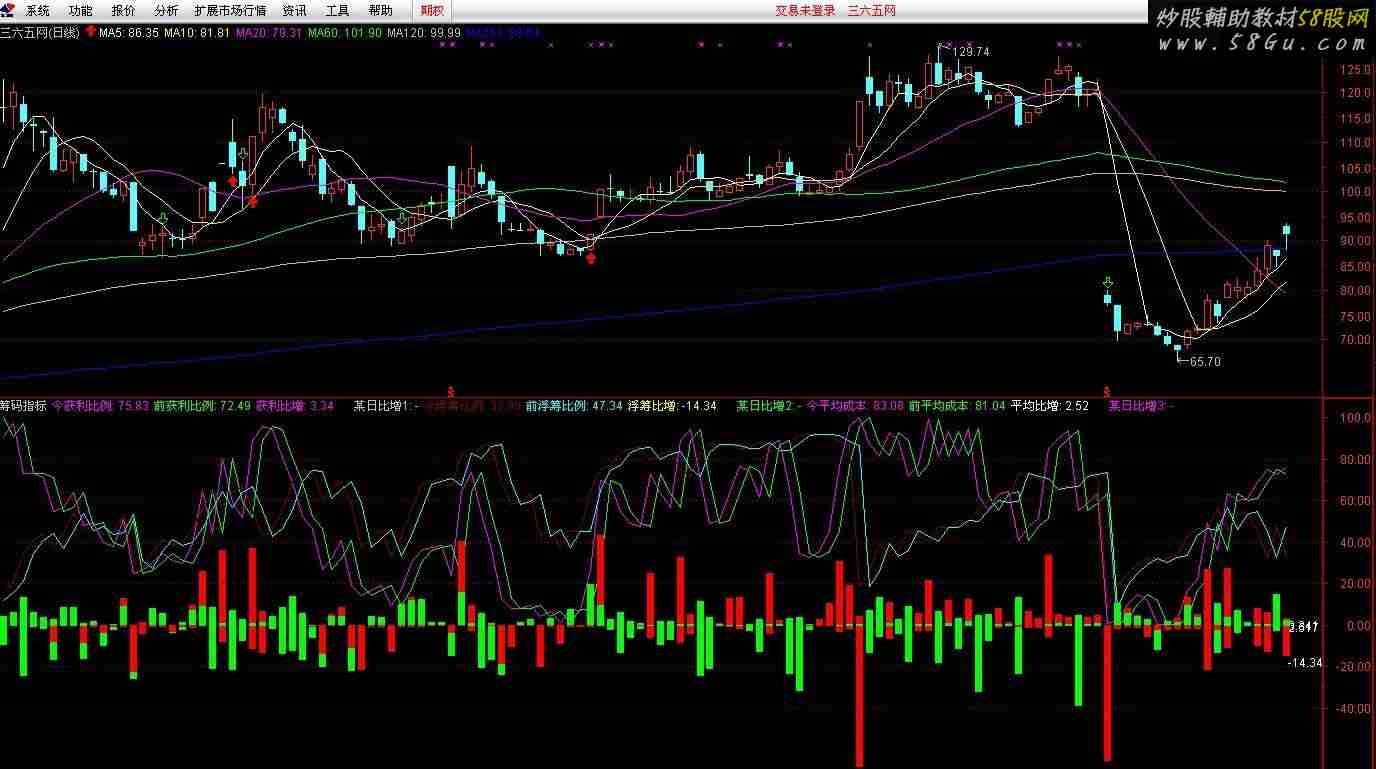Click the 期权 button in menu bar
The height and width of the screenshot is (769, 1376).
click(432, 11)
